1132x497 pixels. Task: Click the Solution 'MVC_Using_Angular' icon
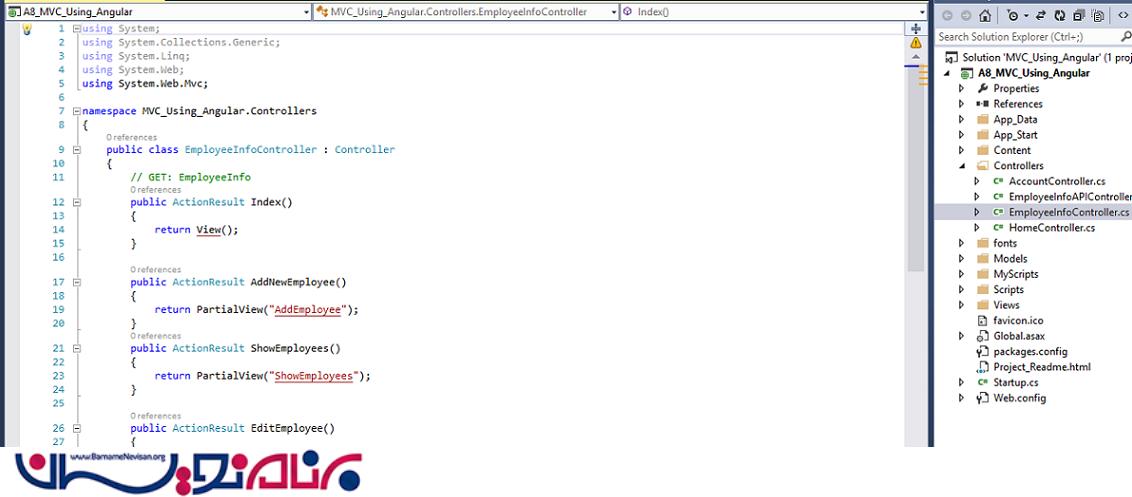coord(952,57)
